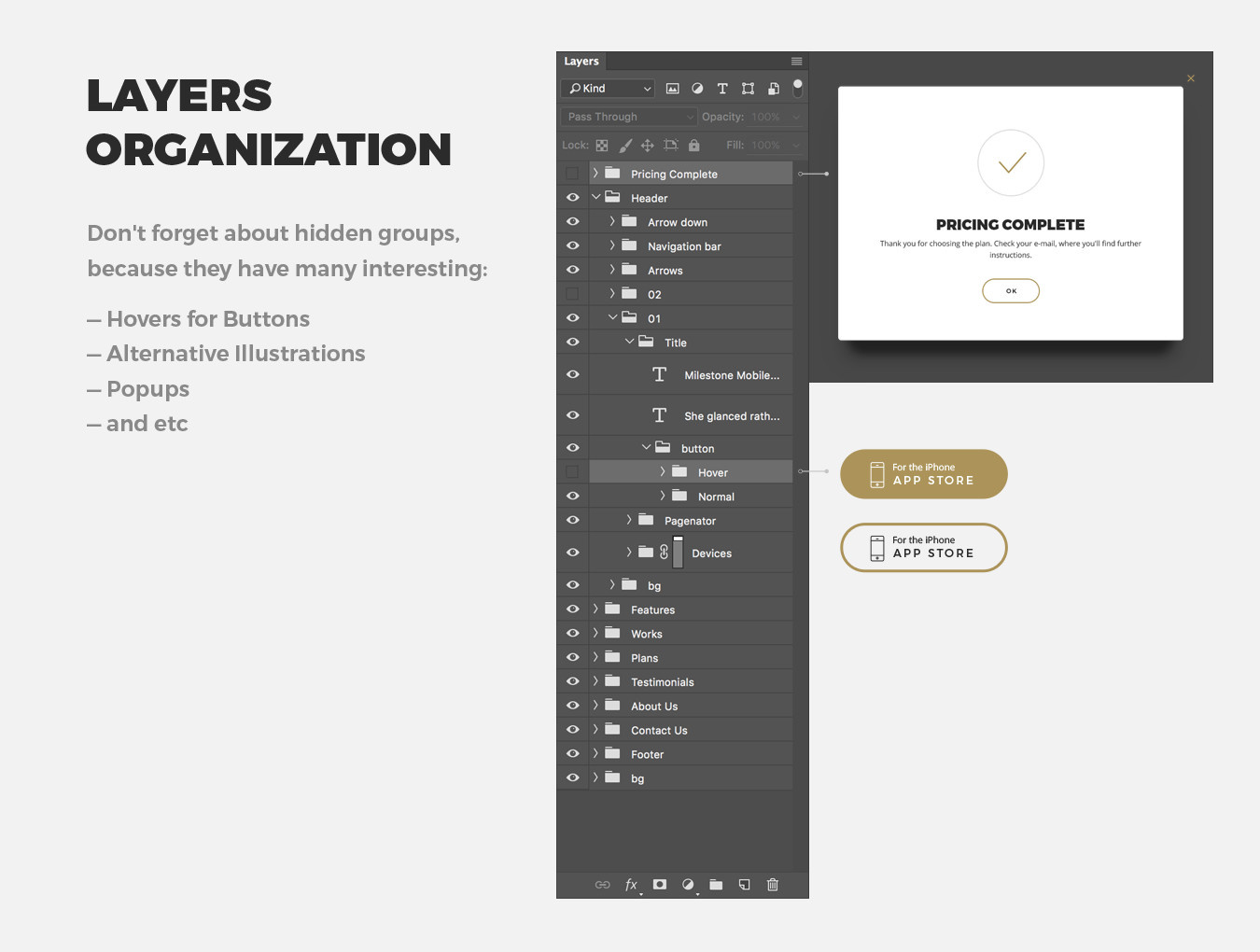Open the Kind filter dropdown
Screen dimensions: 1260x952
click(609, 89)
